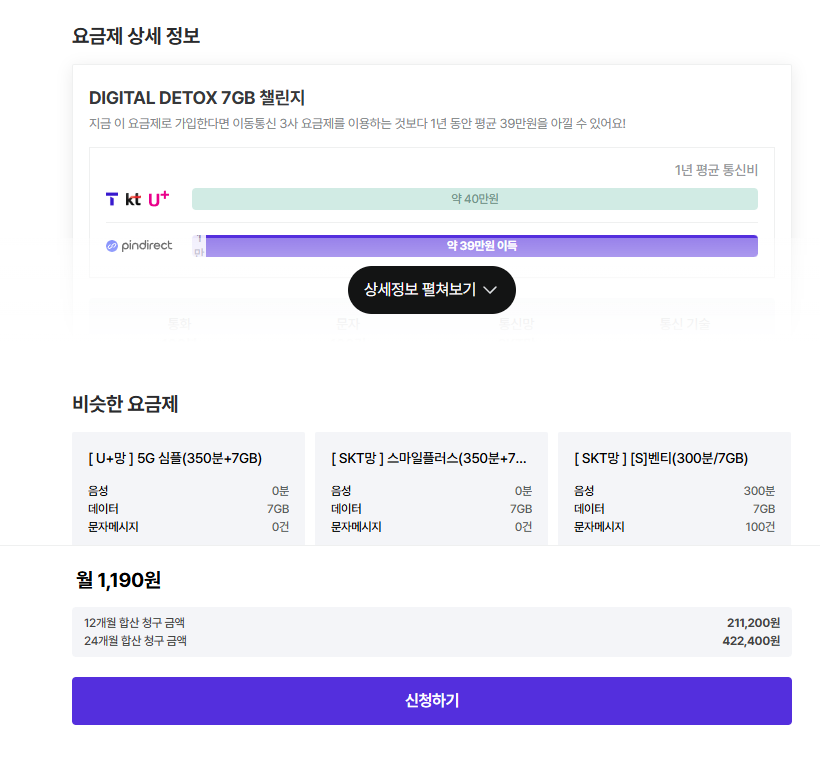Image resolution: width=820 pixels, height=757 pixels.
Task: Open the [SKT망] 스마일플러스 plan card
Action: coord(431,489)
